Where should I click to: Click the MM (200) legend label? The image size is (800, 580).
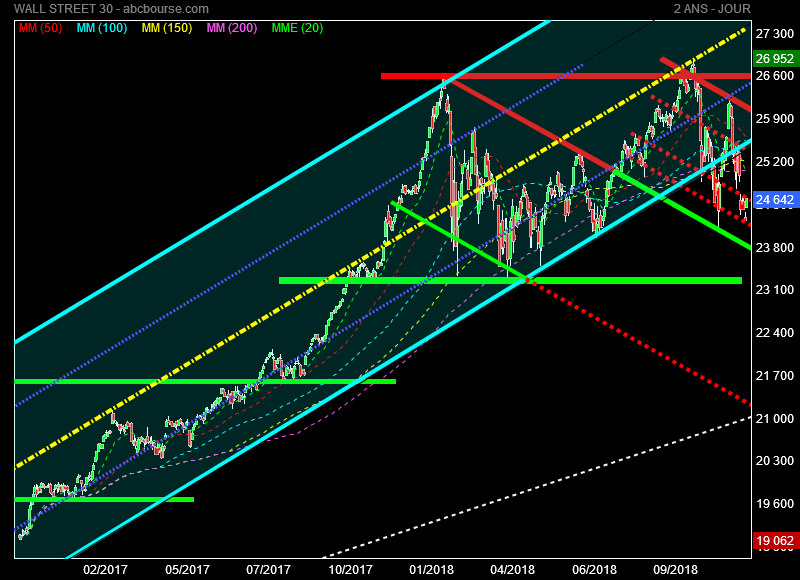(232, 28)
